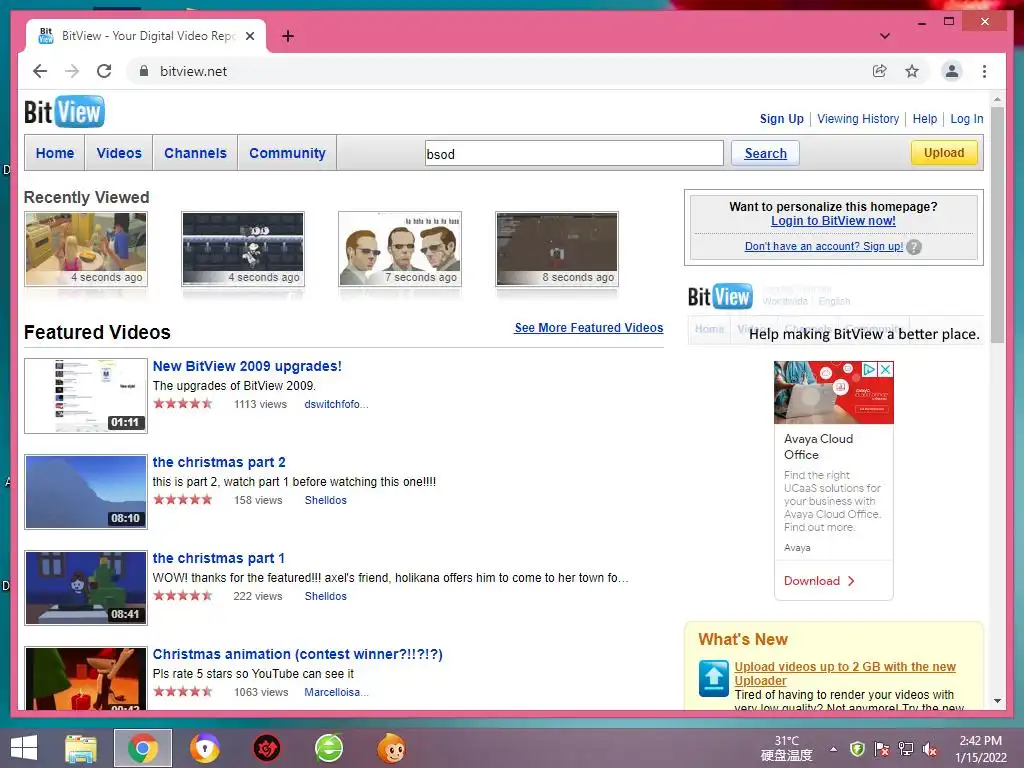Click Don't have an account? Sign up!
The width and height of the screenshot is (1024, 768).
click(824, 246)
